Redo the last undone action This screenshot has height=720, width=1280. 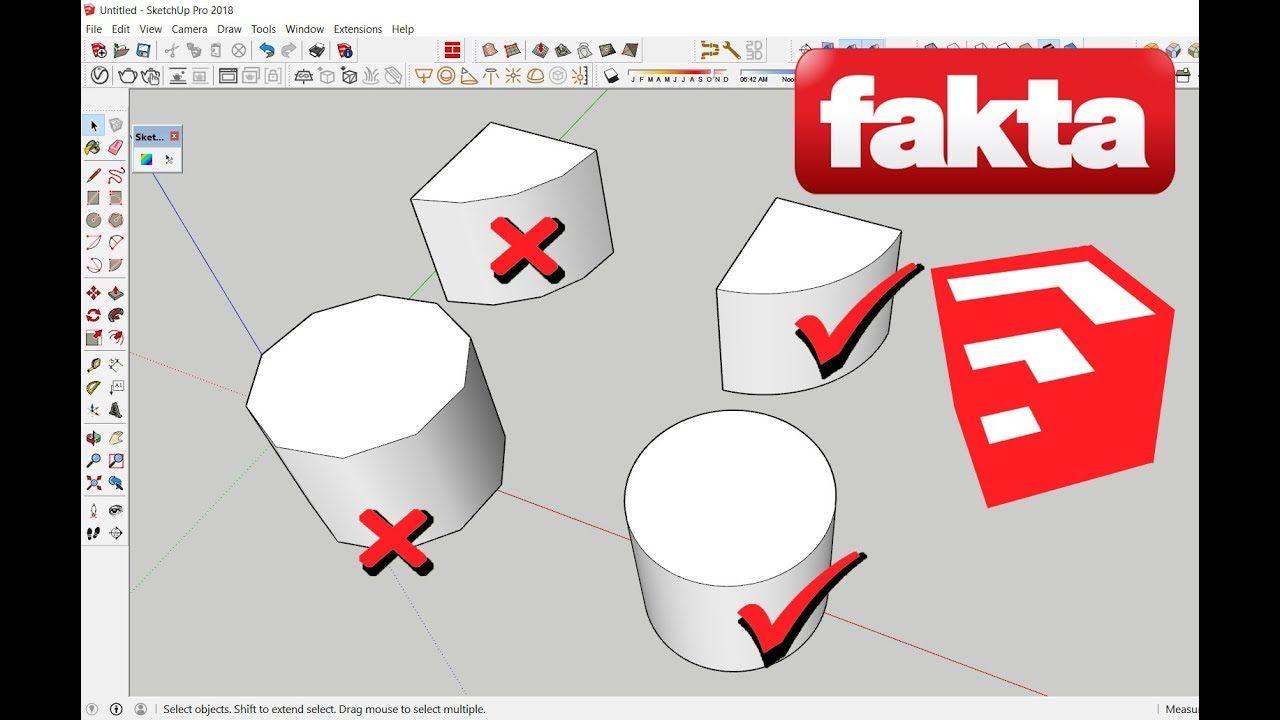[x=289, y=50]
